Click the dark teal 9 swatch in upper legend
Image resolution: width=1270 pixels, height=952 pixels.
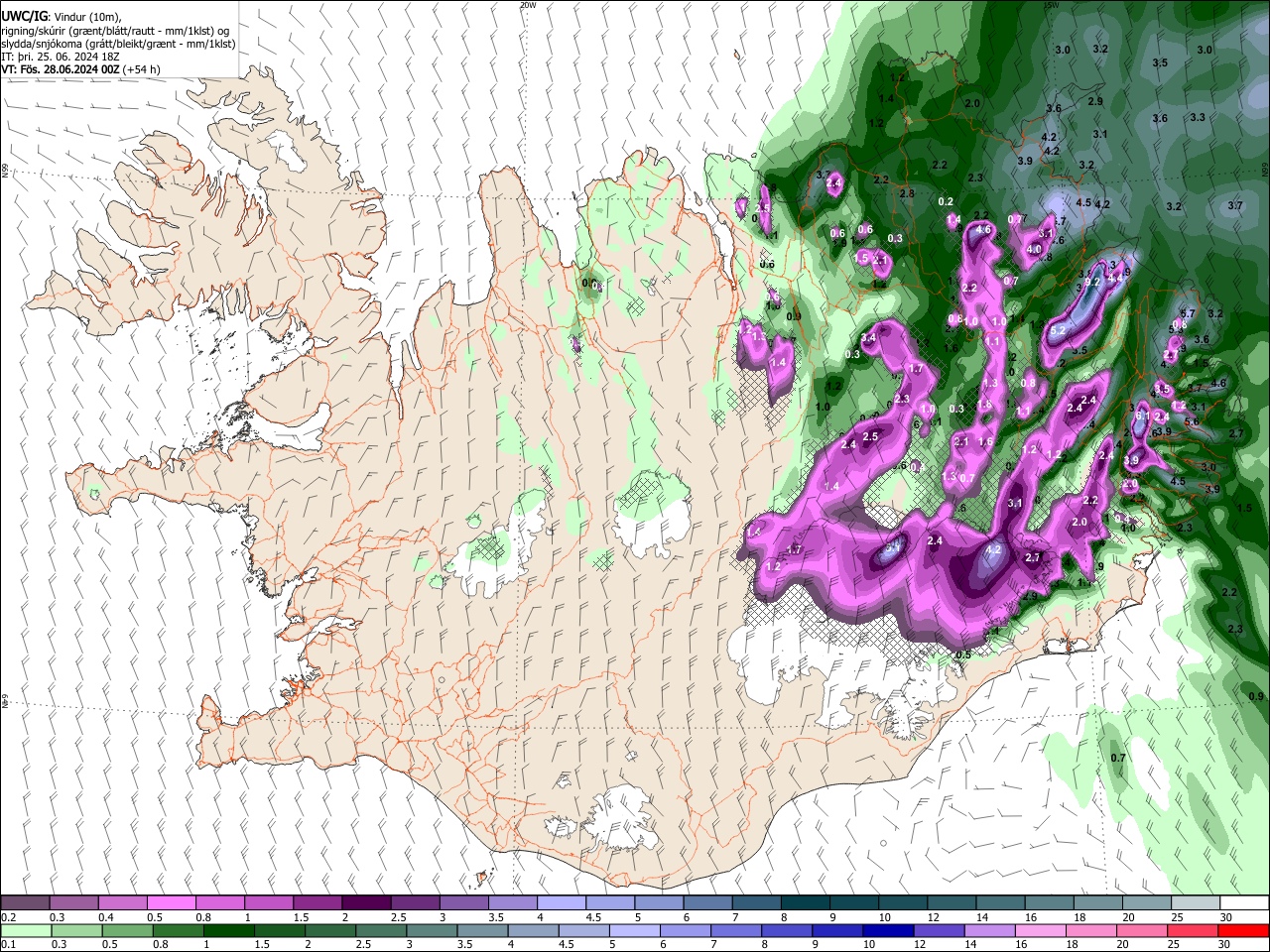click(854, 903)
